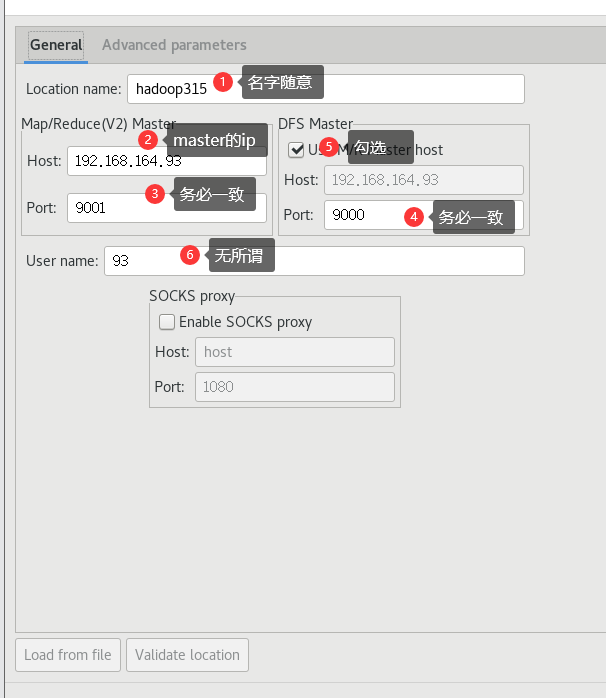Enable the SOCKS proxy checkbox
Viewport: 606px width, 698px height.
click(x=167, y=322)
